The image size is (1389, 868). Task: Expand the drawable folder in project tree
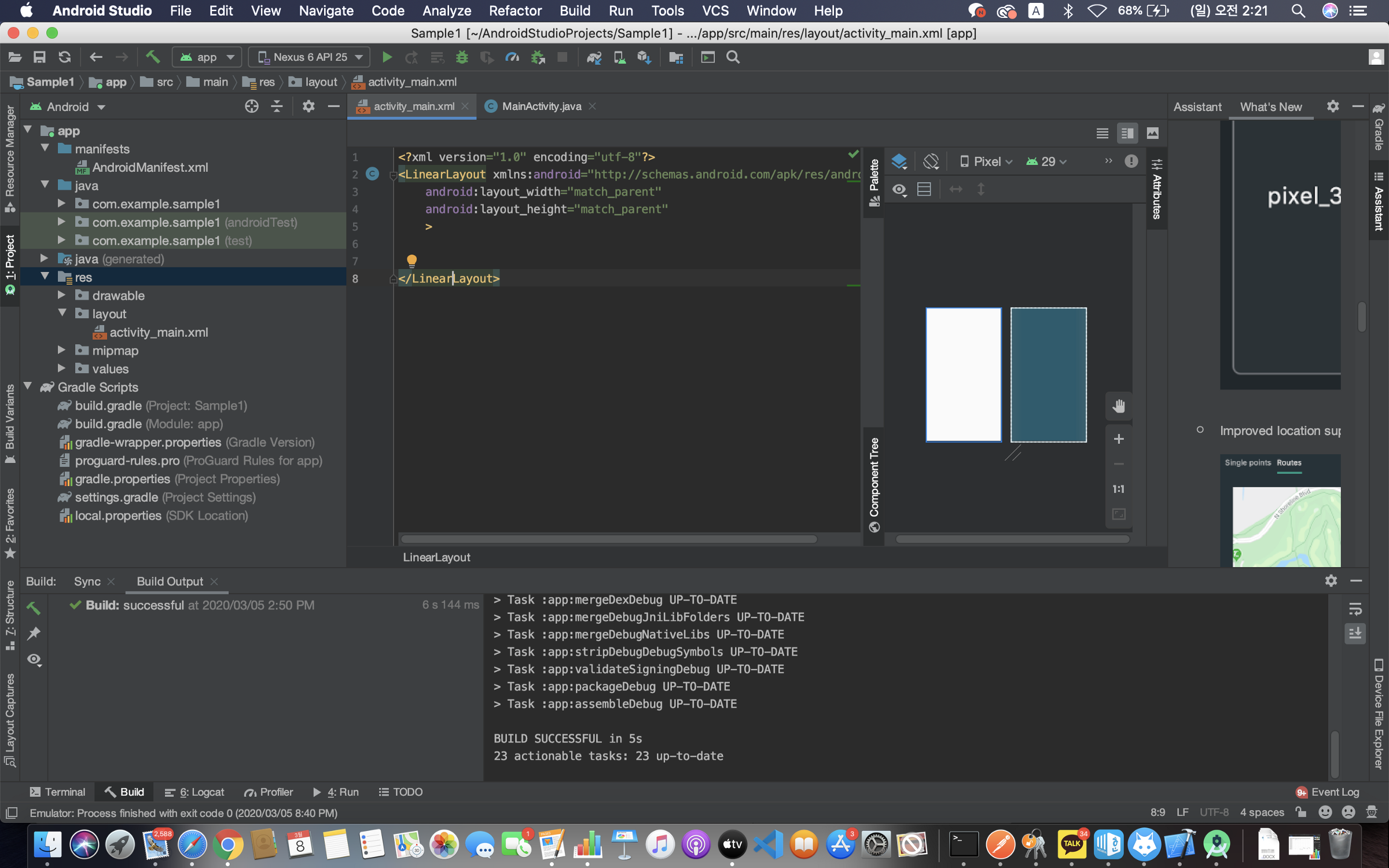pyautogui.click(x=62, y=296)
